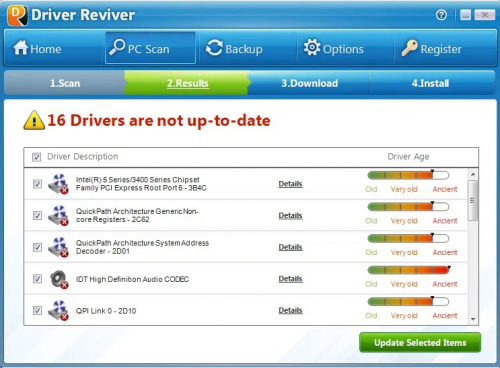Click the driver list scroll down arrow
The height and width of the screenshot is (368, 500).
(x=473, y=319)
